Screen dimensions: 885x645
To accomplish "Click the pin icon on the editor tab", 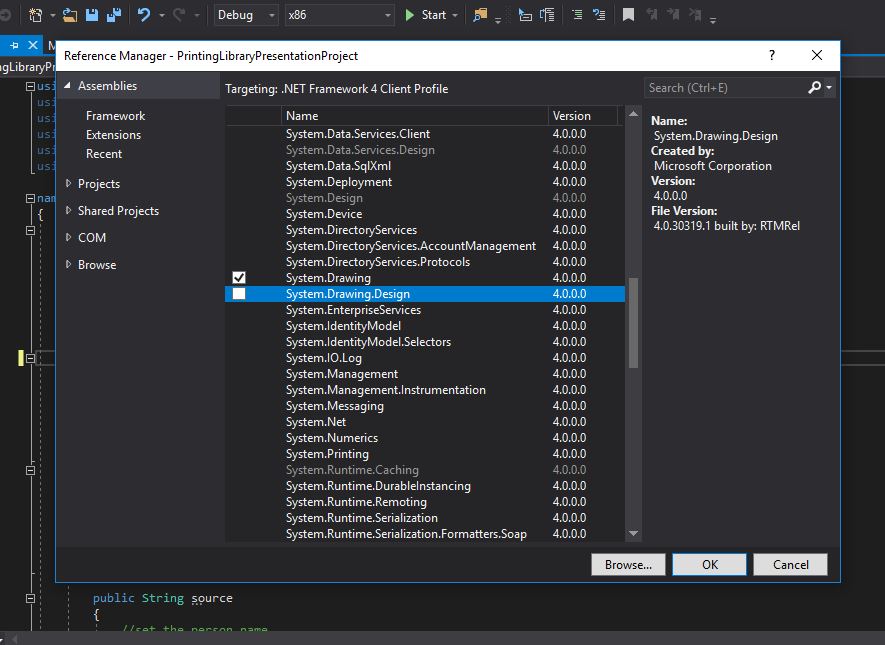I will pos(15,45).
